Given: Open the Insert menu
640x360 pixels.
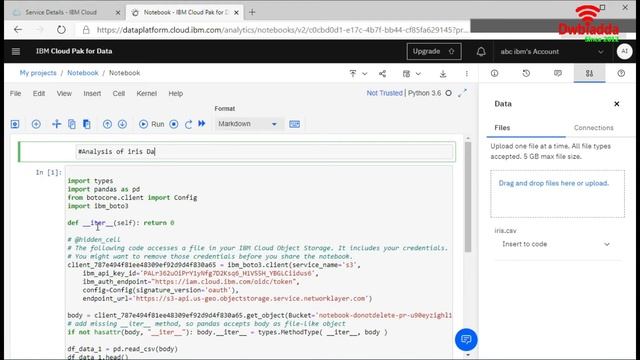Looking at the screenshot, I should coord(92,93).
